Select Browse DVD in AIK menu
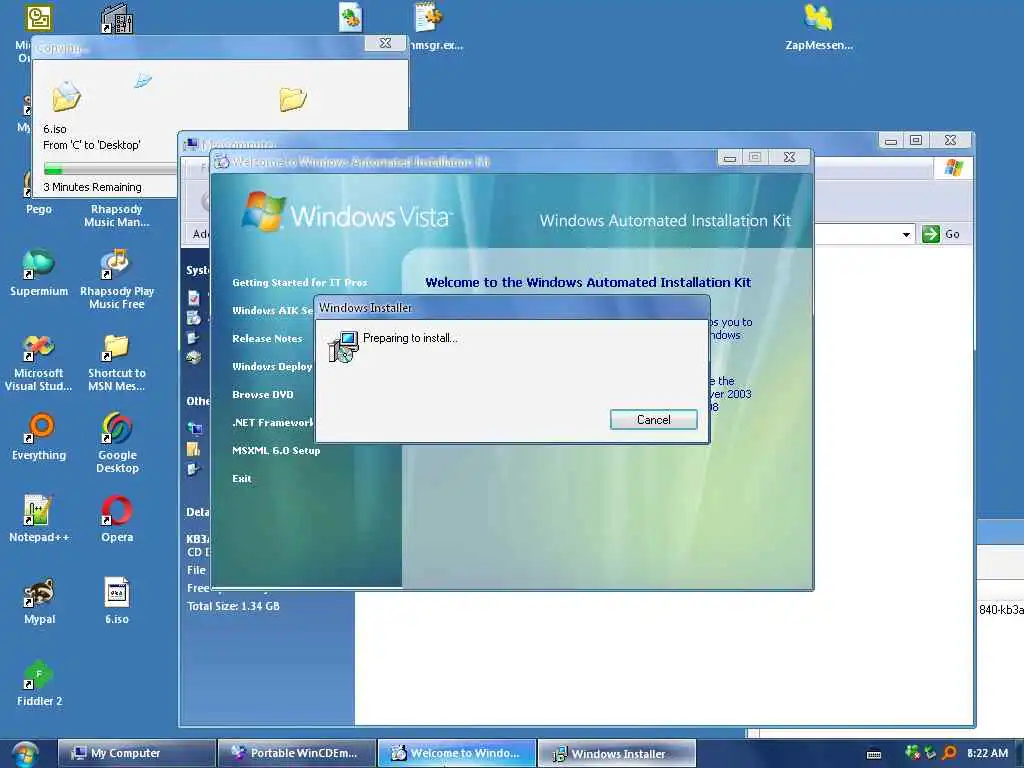The width and height of the screenshot is (1024, 768). tap(263, 394)
